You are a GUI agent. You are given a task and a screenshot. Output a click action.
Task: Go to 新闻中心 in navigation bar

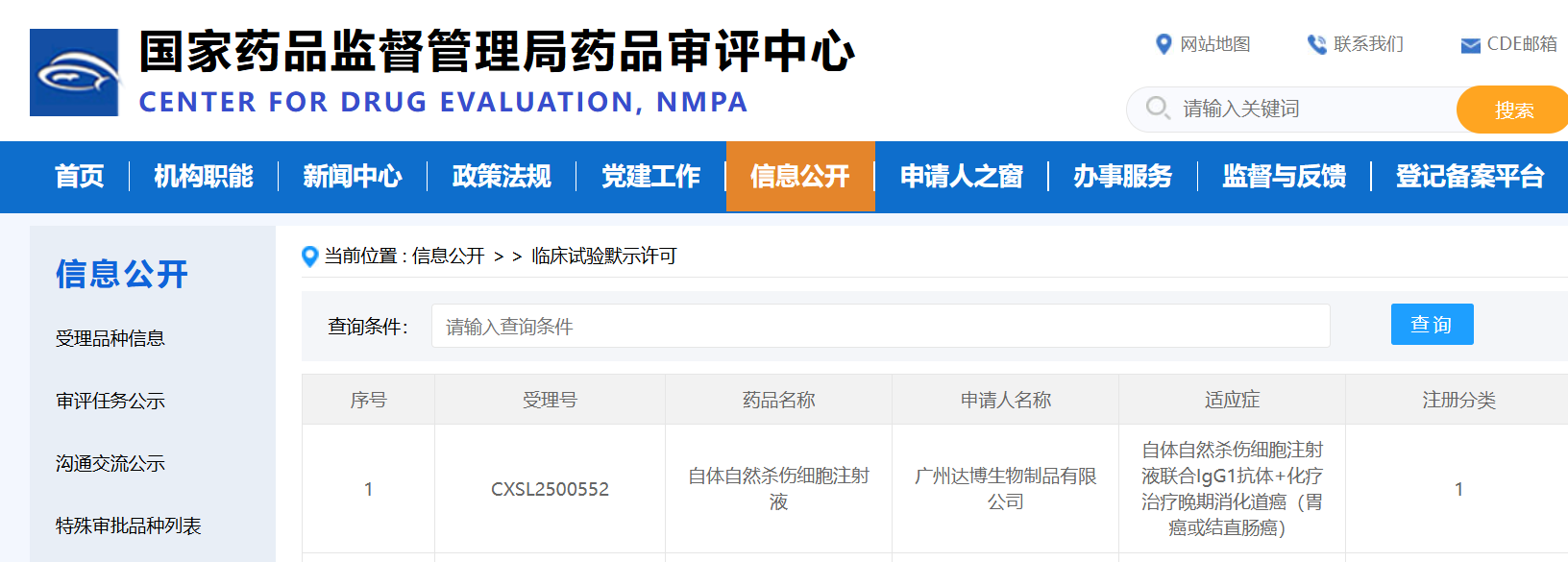pyautogui.click(x=353, y=177)
